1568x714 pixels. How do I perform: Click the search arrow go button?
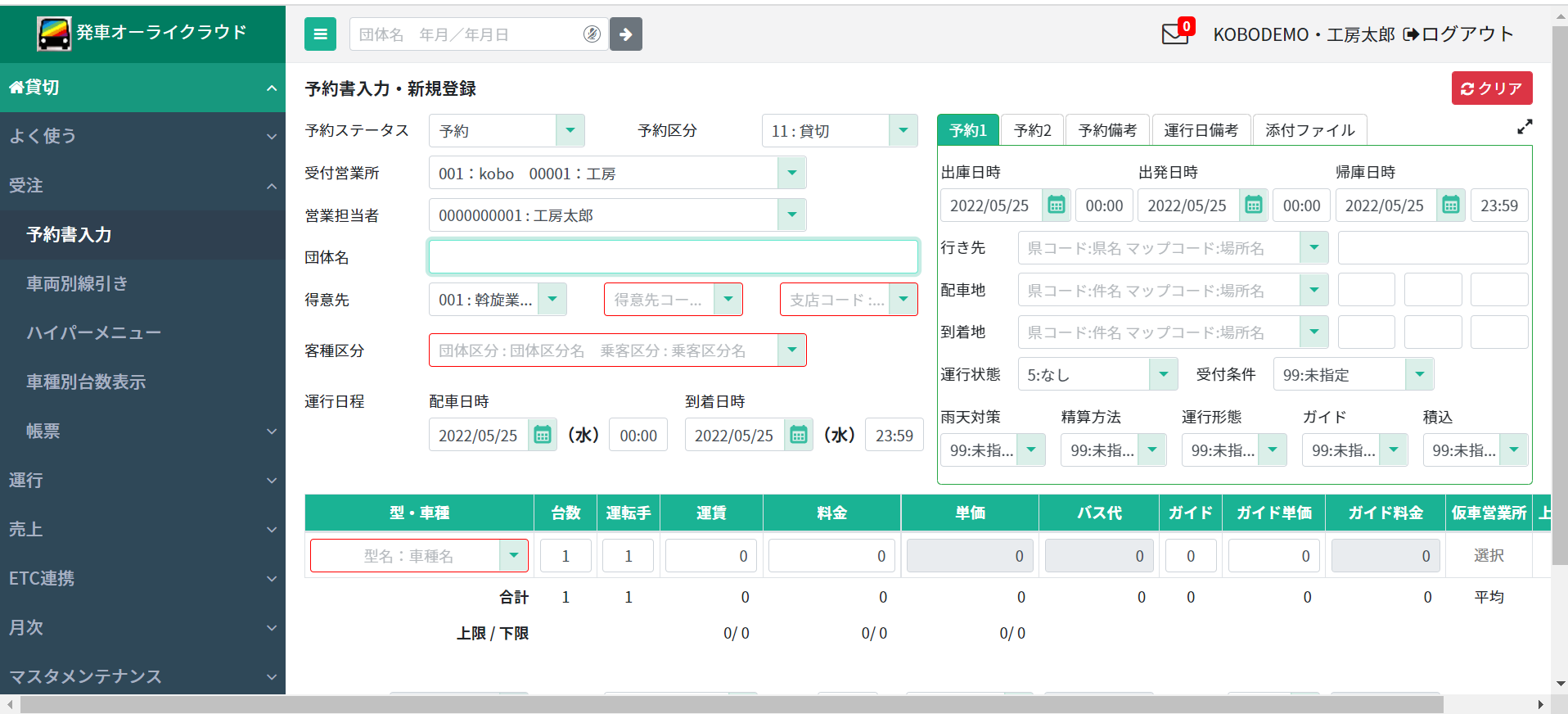pos(626,34)
